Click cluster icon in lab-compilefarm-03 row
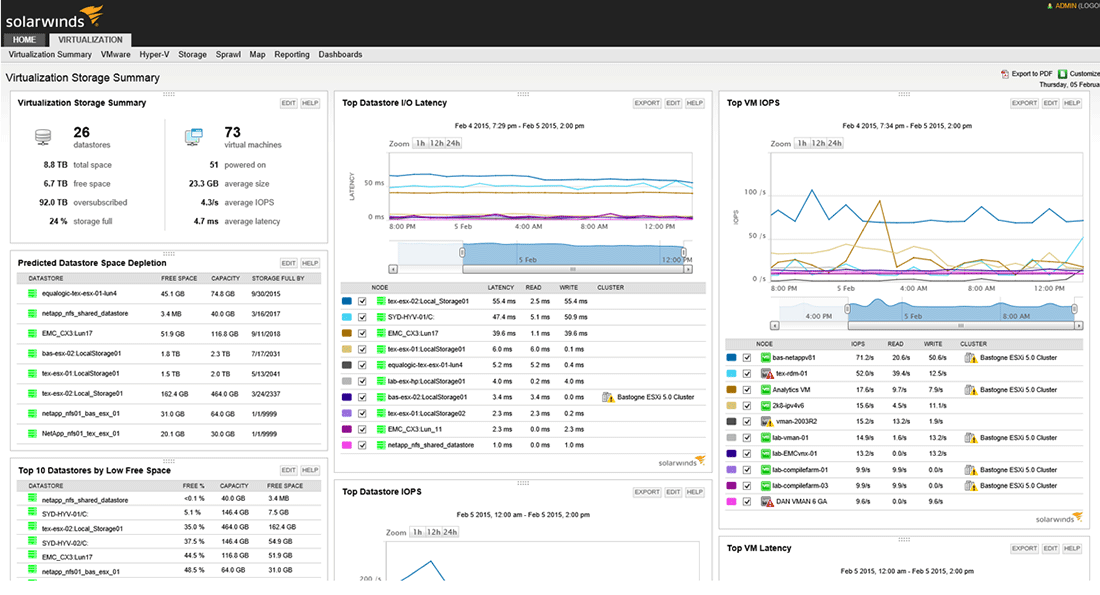1100x595 pixels. 970,486
